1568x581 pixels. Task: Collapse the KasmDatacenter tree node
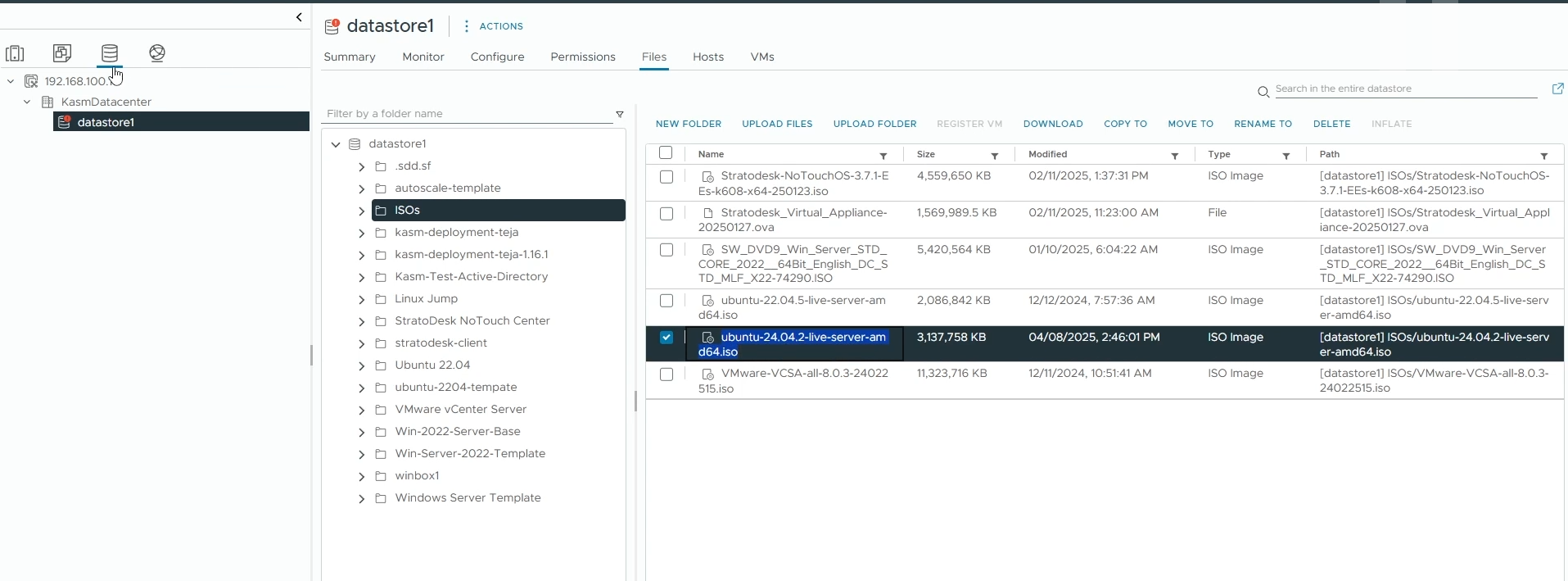coord(27,102)
